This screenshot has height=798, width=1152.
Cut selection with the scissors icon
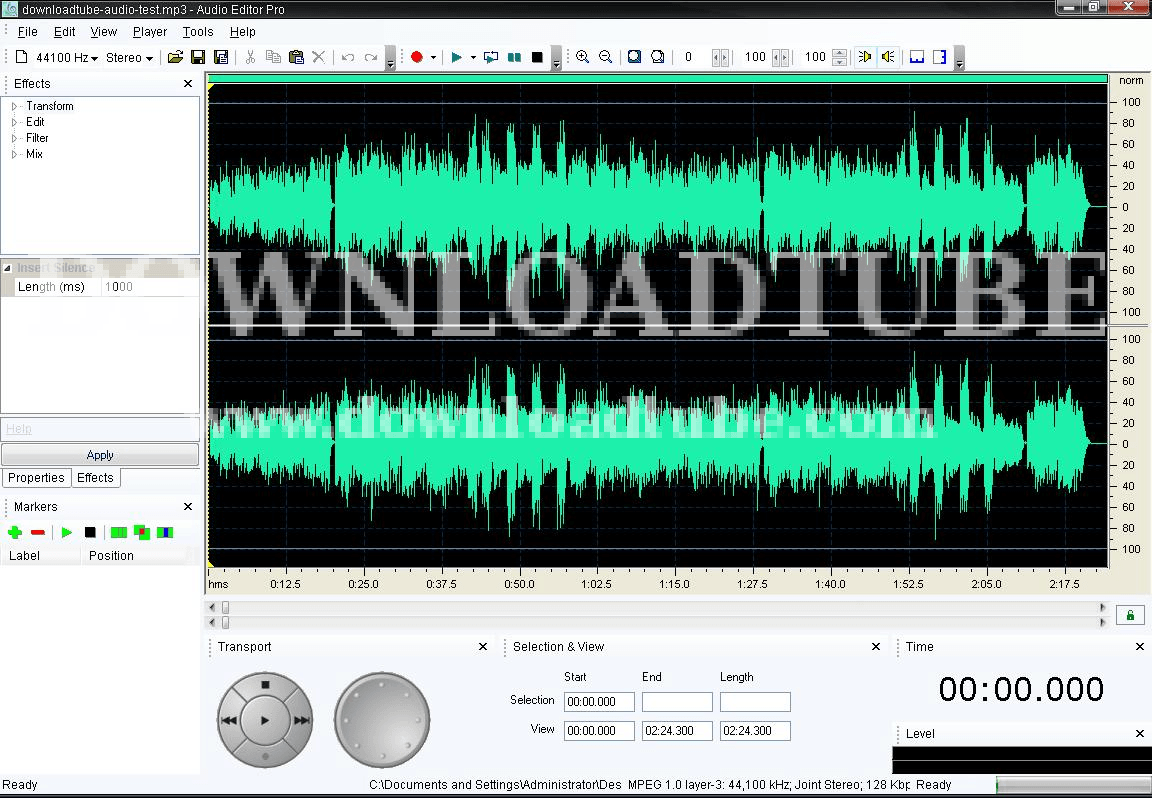[x=250, y=57]
